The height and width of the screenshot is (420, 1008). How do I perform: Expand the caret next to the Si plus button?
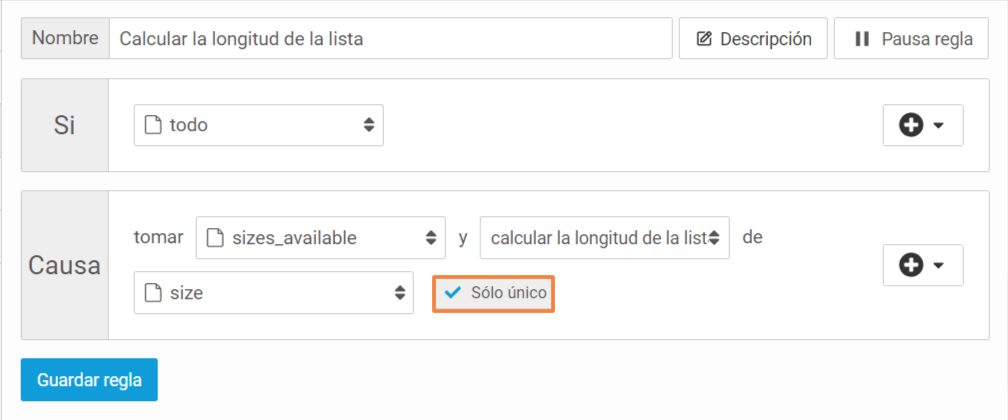click(x=938, y=126)
